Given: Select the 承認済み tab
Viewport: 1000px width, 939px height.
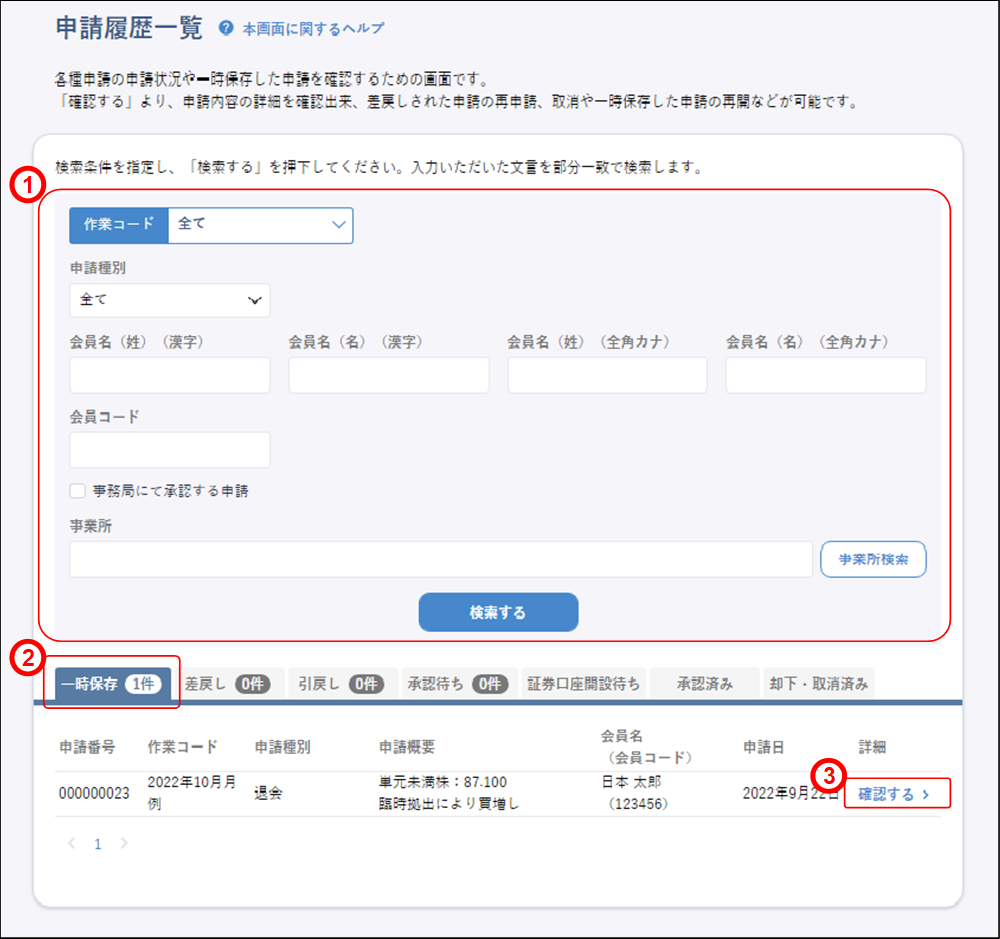Looking at the screenshot, I should click(x=705, y=684).
